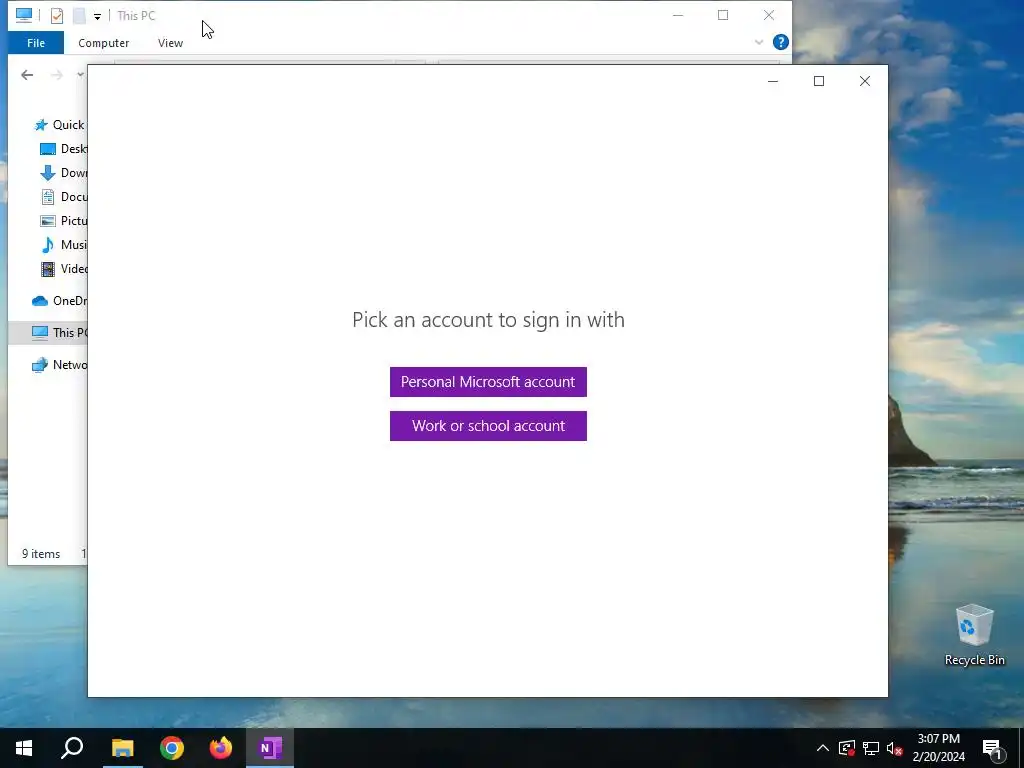The width and height of the screenshot is (1024, 768).
Task: Launch Firefox from the taskbar
Action: (221, 748)
